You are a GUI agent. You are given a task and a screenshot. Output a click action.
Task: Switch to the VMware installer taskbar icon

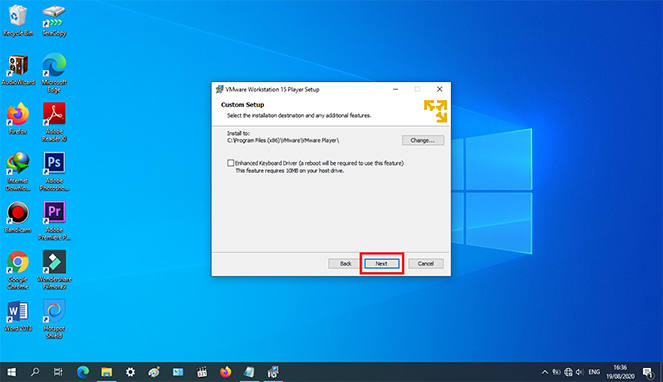click(273, 372)
